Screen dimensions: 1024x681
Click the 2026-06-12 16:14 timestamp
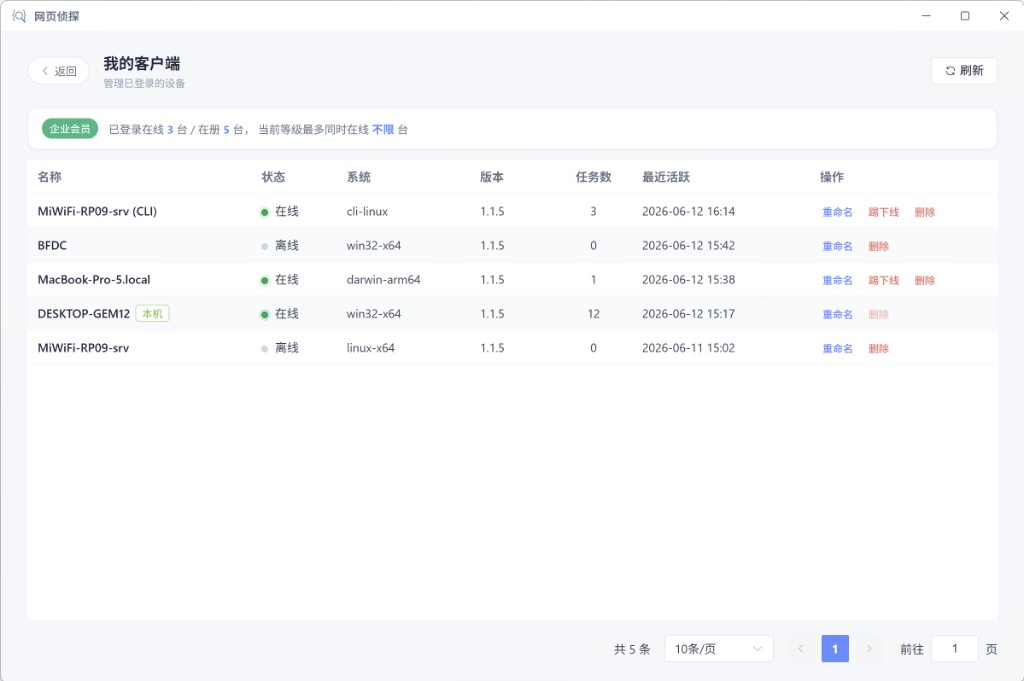[688, 212]
